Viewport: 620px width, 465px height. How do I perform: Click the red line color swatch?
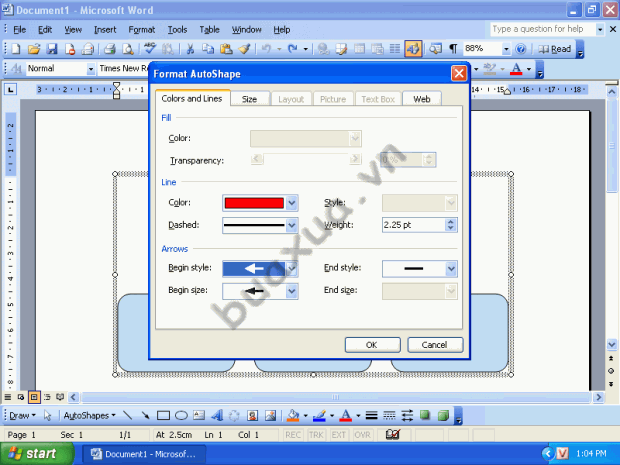point(254,203)
